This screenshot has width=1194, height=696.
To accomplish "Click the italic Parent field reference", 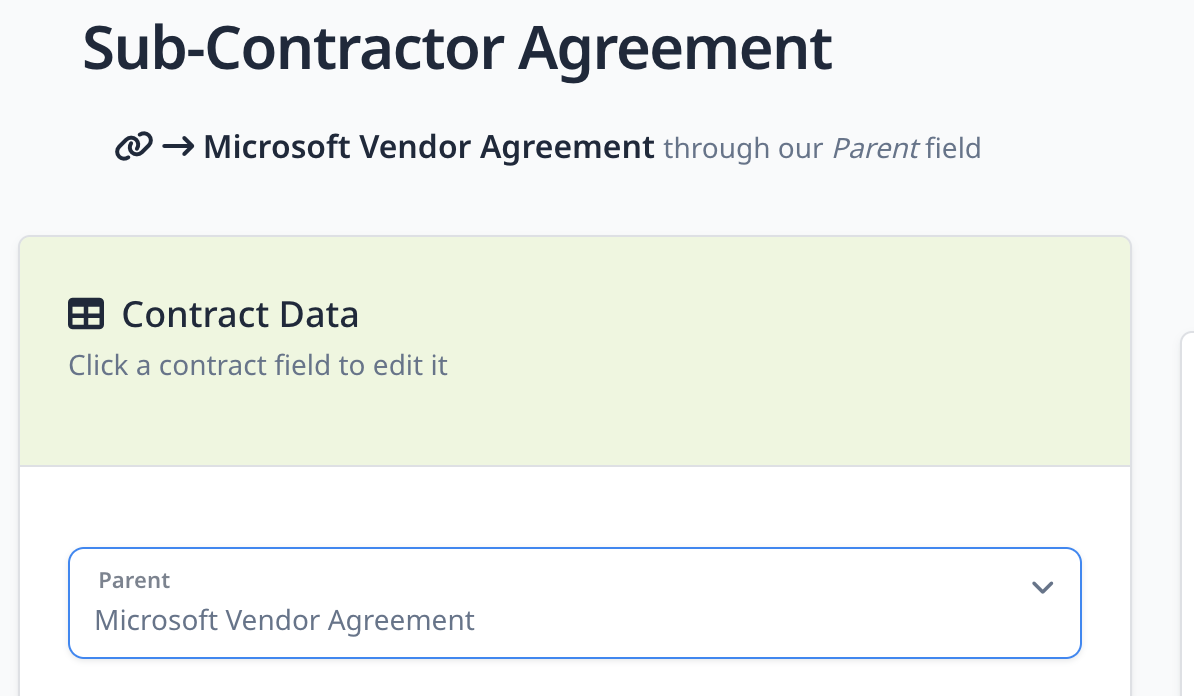I will 875,149.
